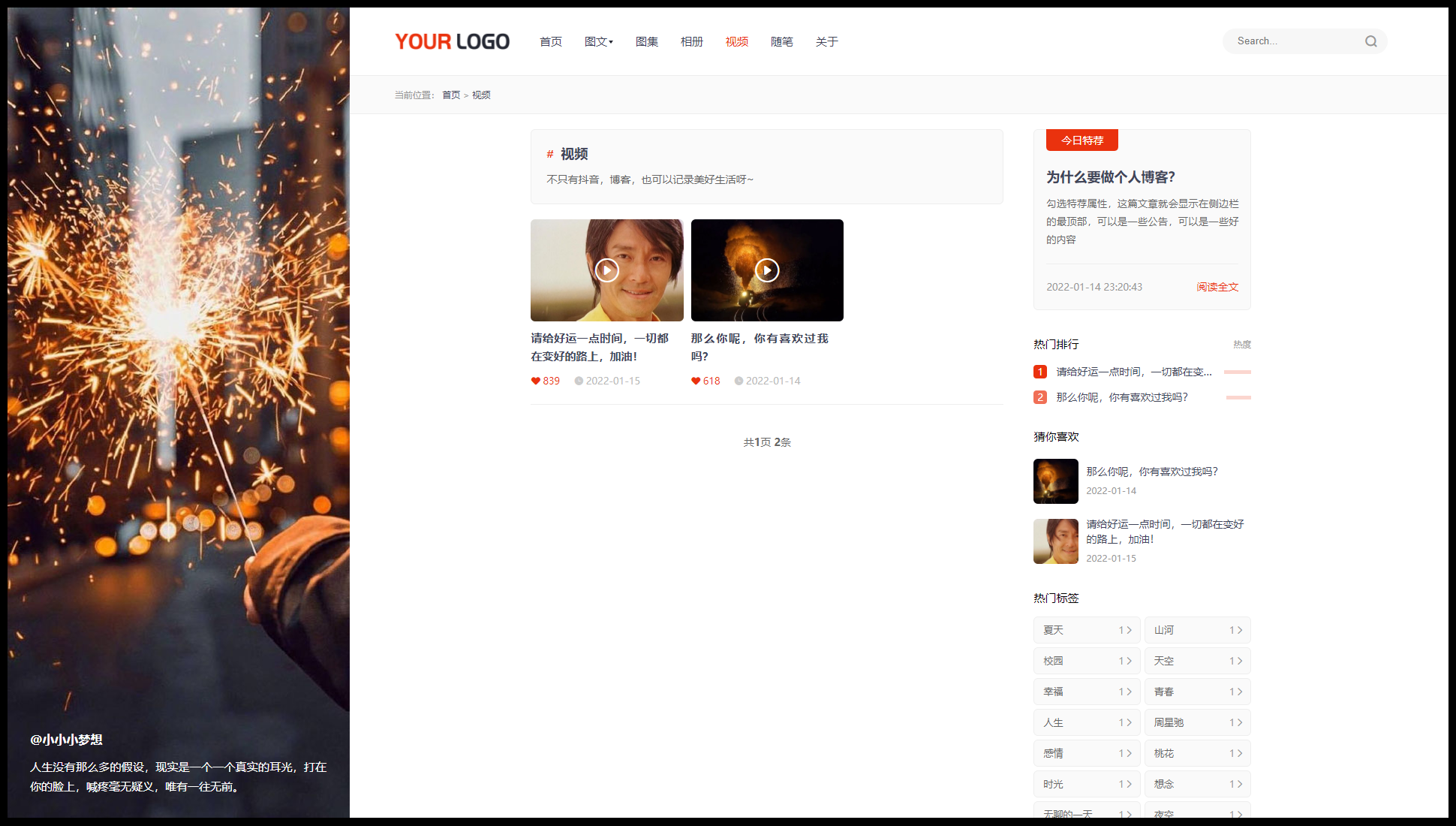The width and height of the screenshot is (1456, 826).
Task: Click 视频 in the breadcrumb
Action: [481, 95]
